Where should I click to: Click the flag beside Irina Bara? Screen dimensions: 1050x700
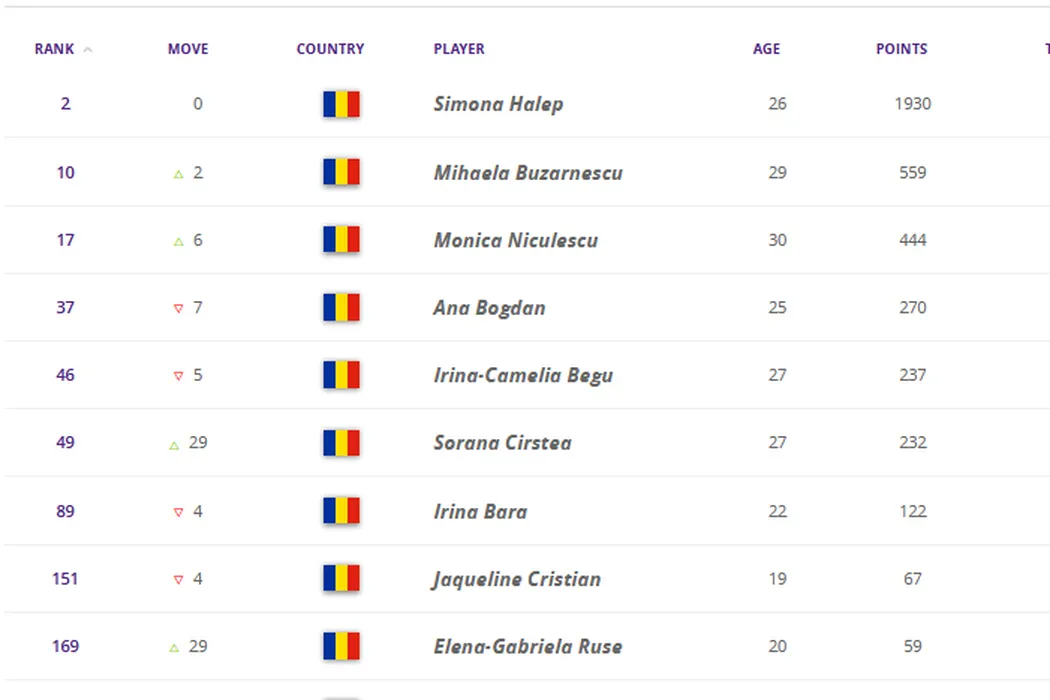(x=341, y=511)
